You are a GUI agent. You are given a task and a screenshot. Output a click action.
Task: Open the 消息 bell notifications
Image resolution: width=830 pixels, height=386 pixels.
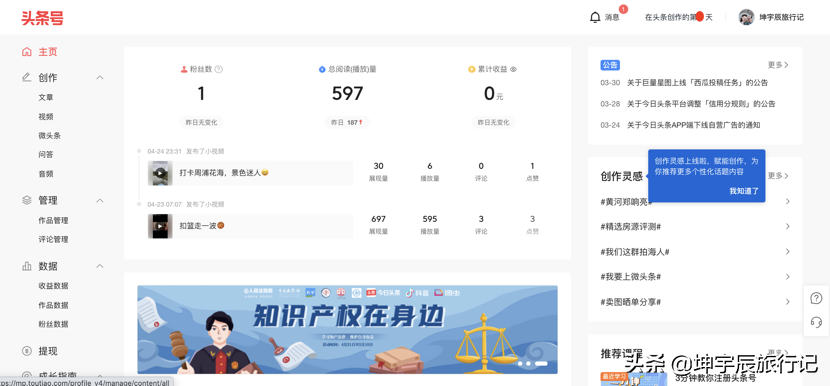tap(595, 17)
